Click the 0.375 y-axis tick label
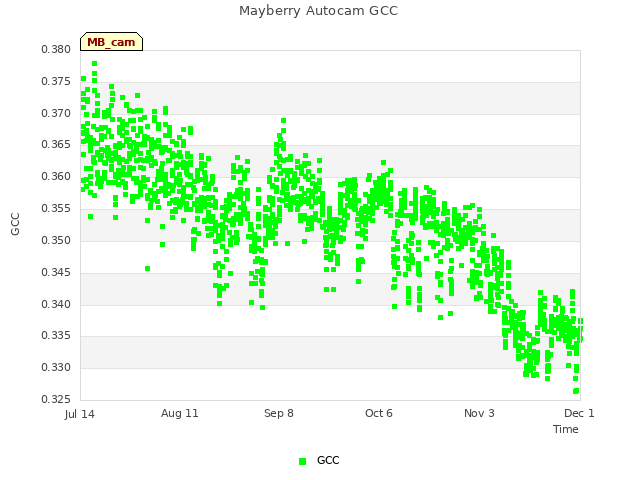The height and width of the screenshot is (480, 640). pyautogui.click(x=56, y=81)
